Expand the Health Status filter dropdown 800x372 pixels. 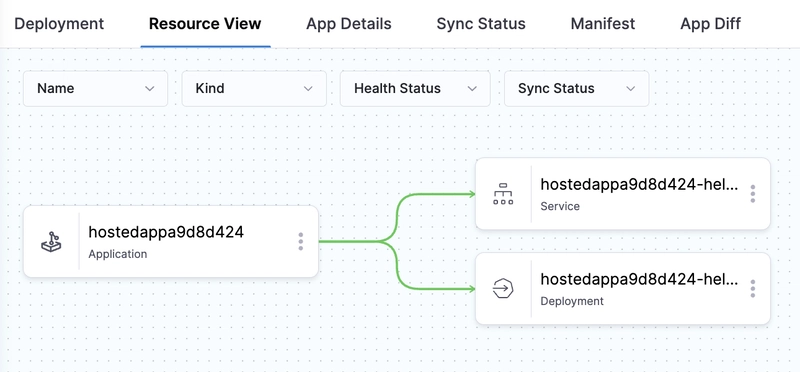click(x=415, y=89)
